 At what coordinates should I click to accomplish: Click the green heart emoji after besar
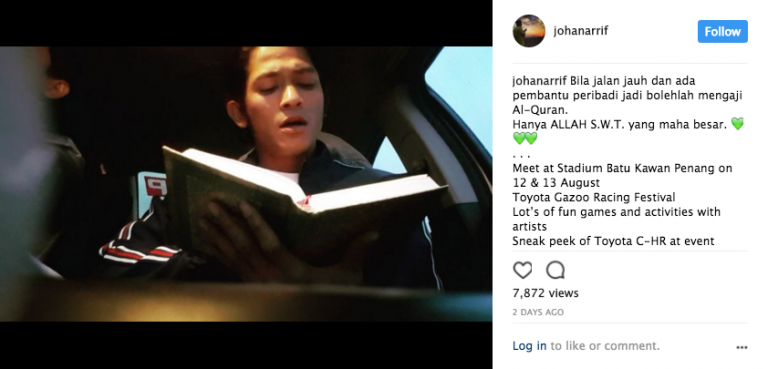pyautogui.click(x=737, y=124)
